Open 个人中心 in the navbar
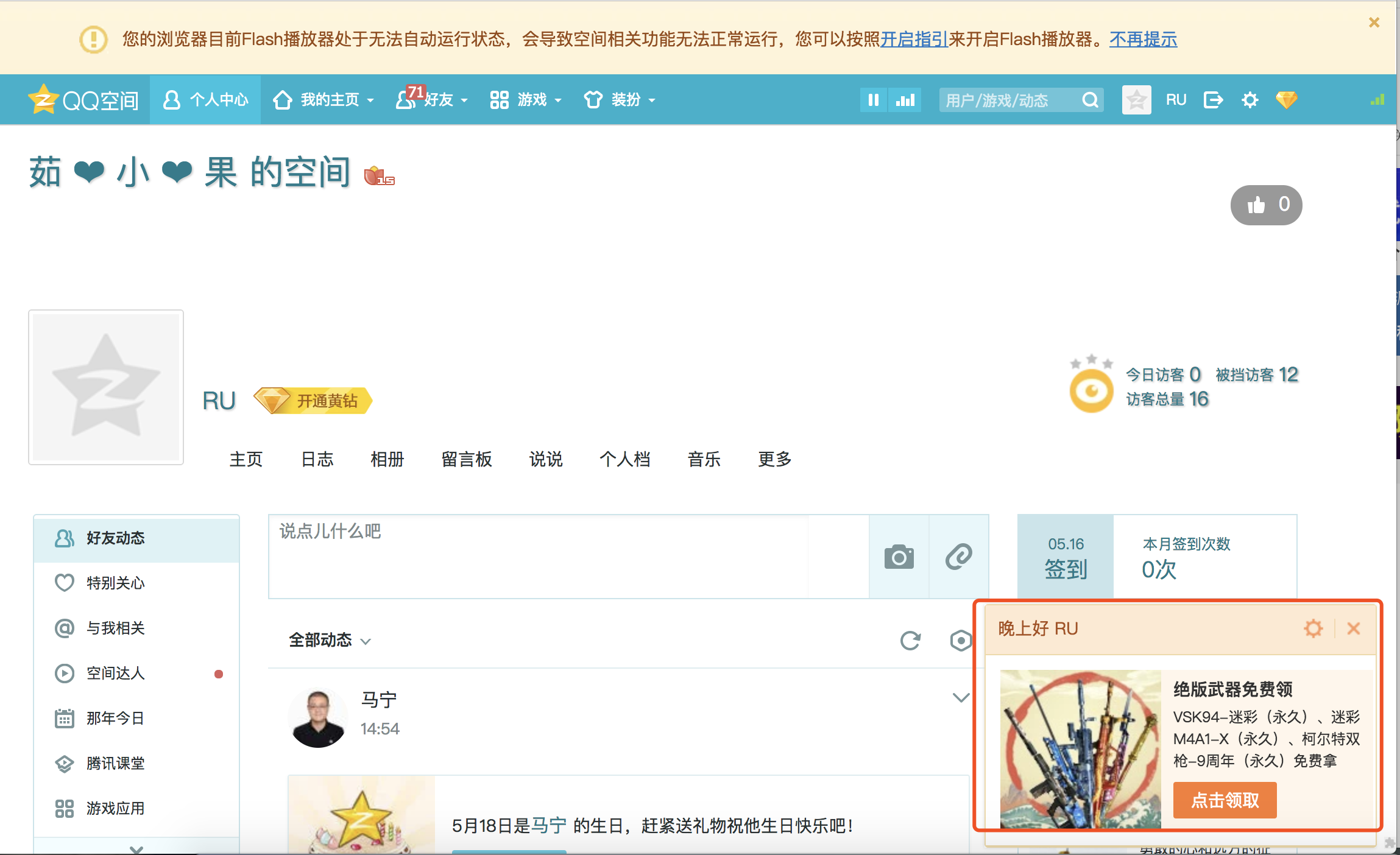The image size is (1400, 855). (x=205, y=100)
